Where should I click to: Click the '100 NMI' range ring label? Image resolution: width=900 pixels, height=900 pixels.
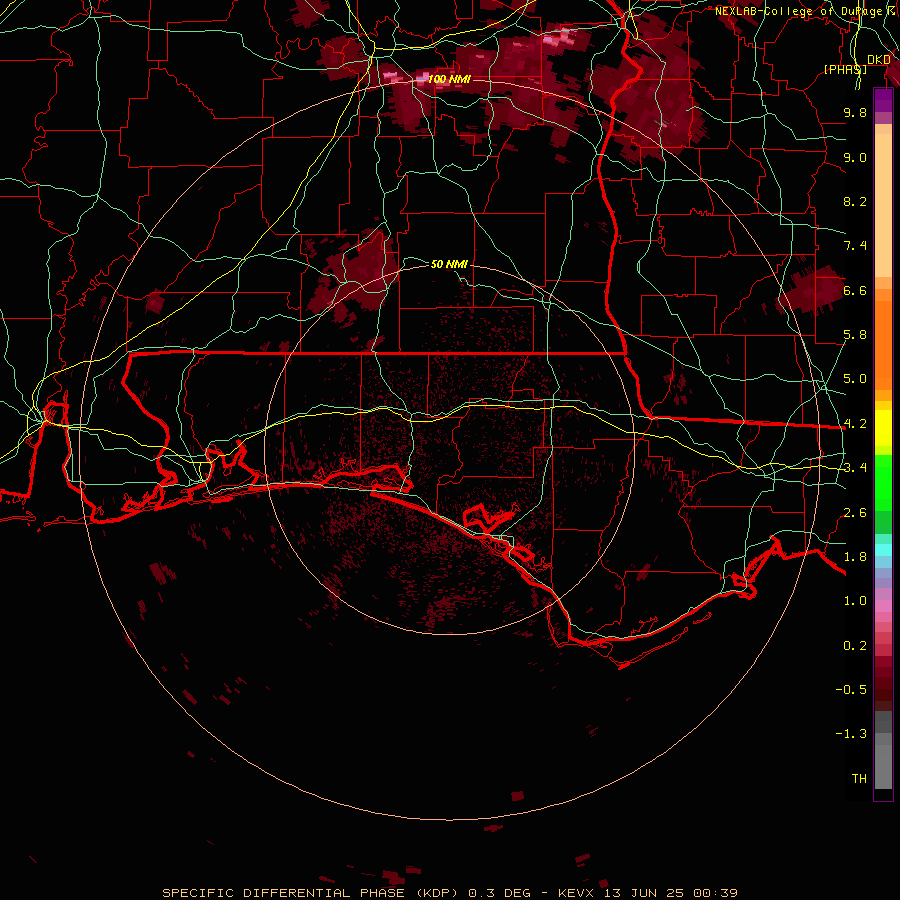click(449, 79)
